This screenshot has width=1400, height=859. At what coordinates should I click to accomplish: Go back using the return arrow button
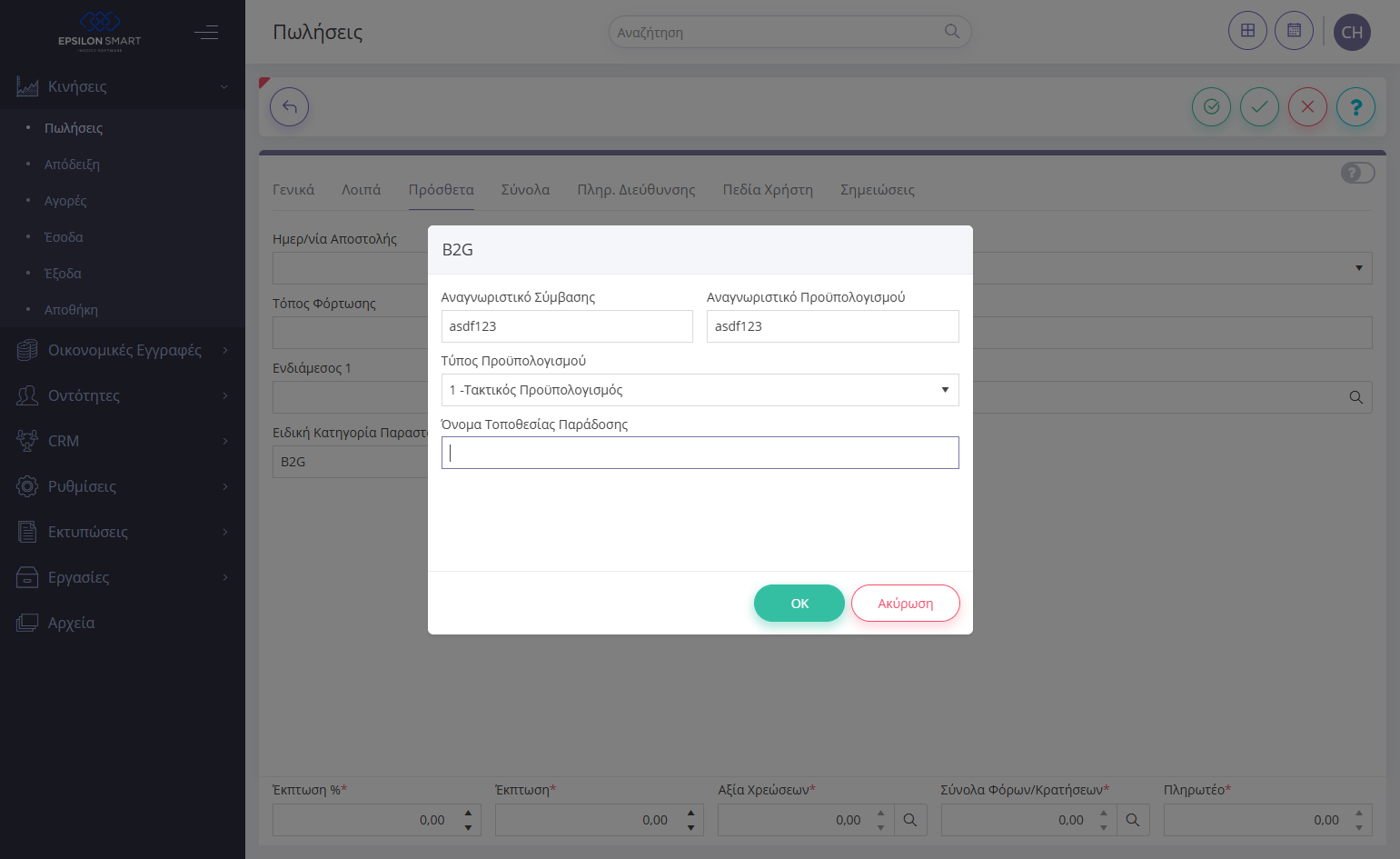click(290, 107)
